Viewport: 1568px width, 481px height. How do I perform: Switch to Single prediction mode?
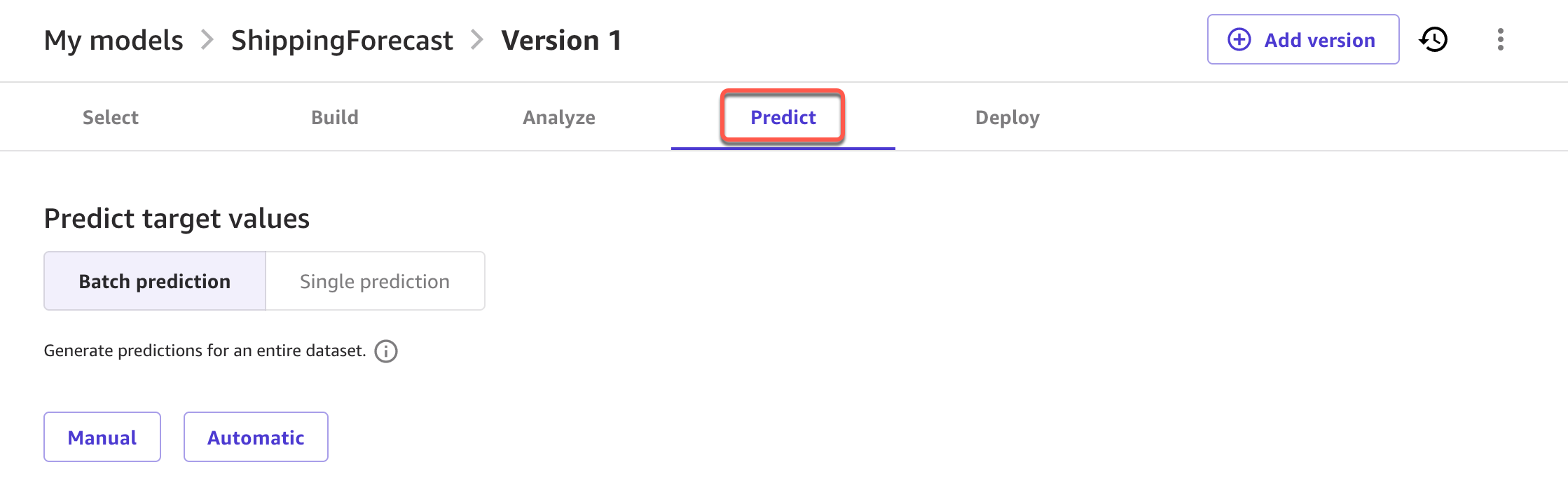pos(375,281)
